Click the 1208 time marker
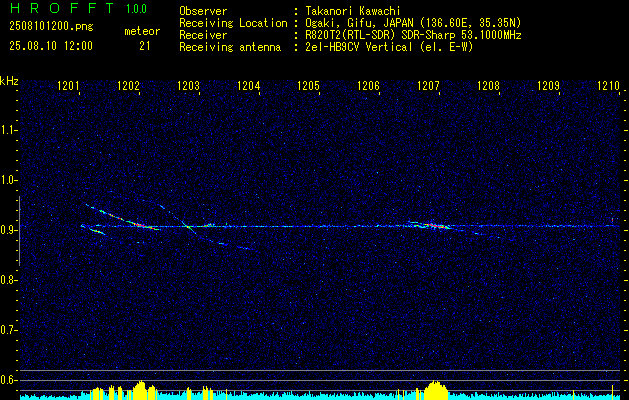Screen dimensions: 629x400 (489, 85)
